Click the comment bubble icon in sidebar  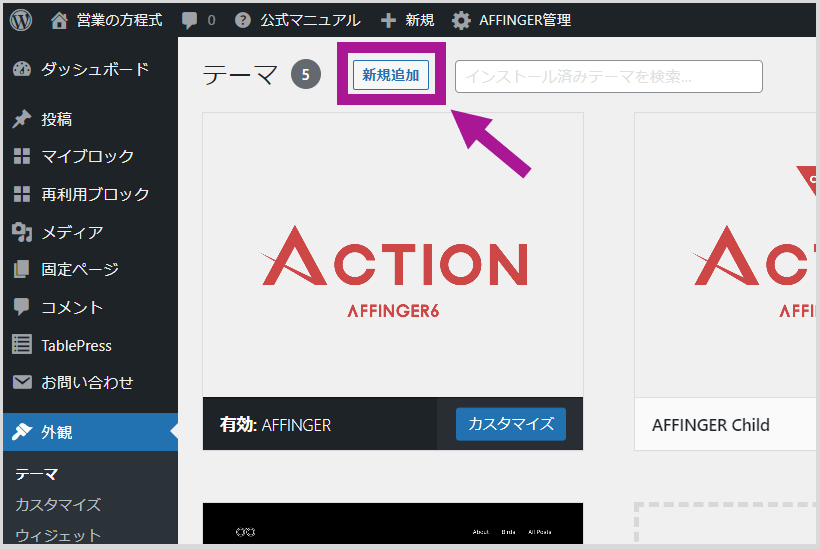click(x=22, y=307)
